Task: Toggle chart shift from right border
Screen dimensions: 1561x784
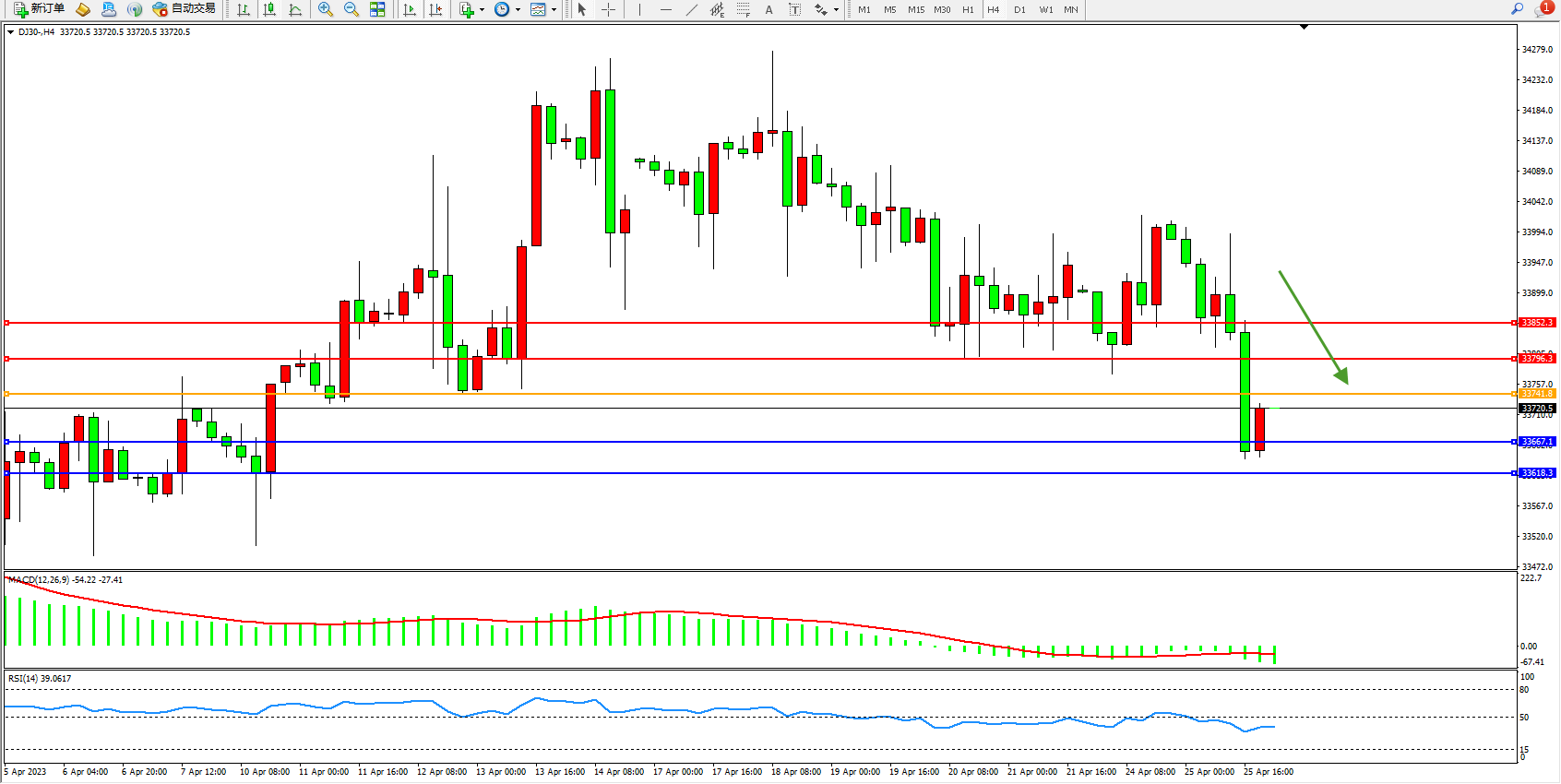Action: 435,9
